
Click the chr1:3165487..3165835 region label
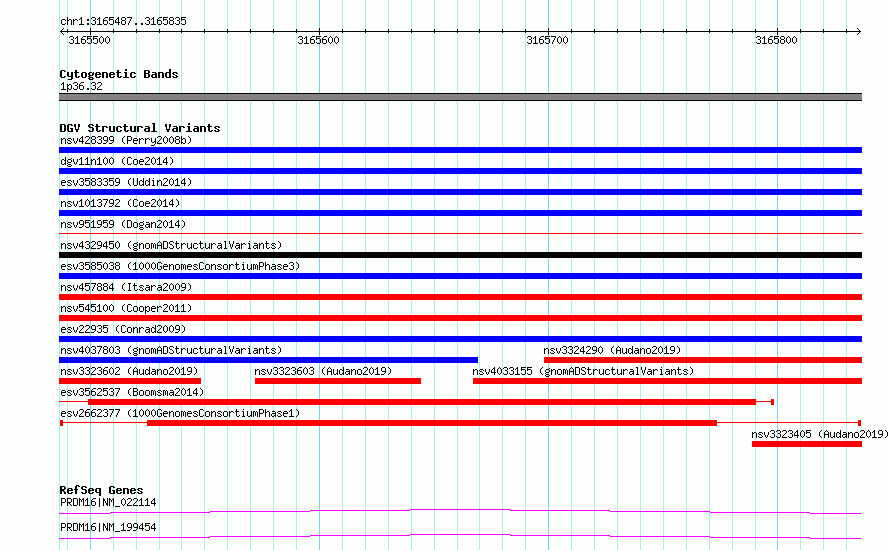tap(123, 21)
